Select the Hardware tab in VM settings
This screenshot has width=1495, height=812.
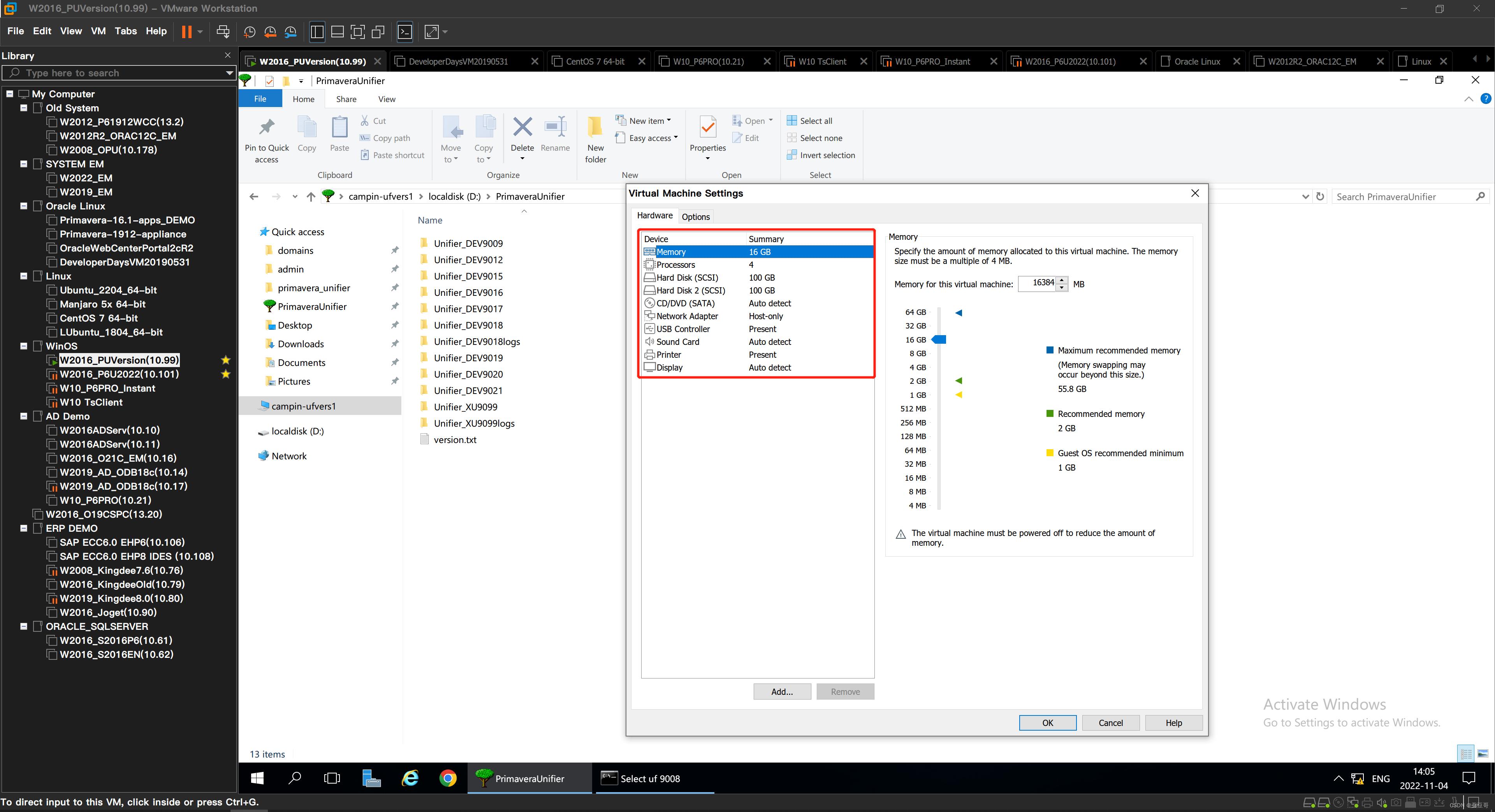[655, 216]
